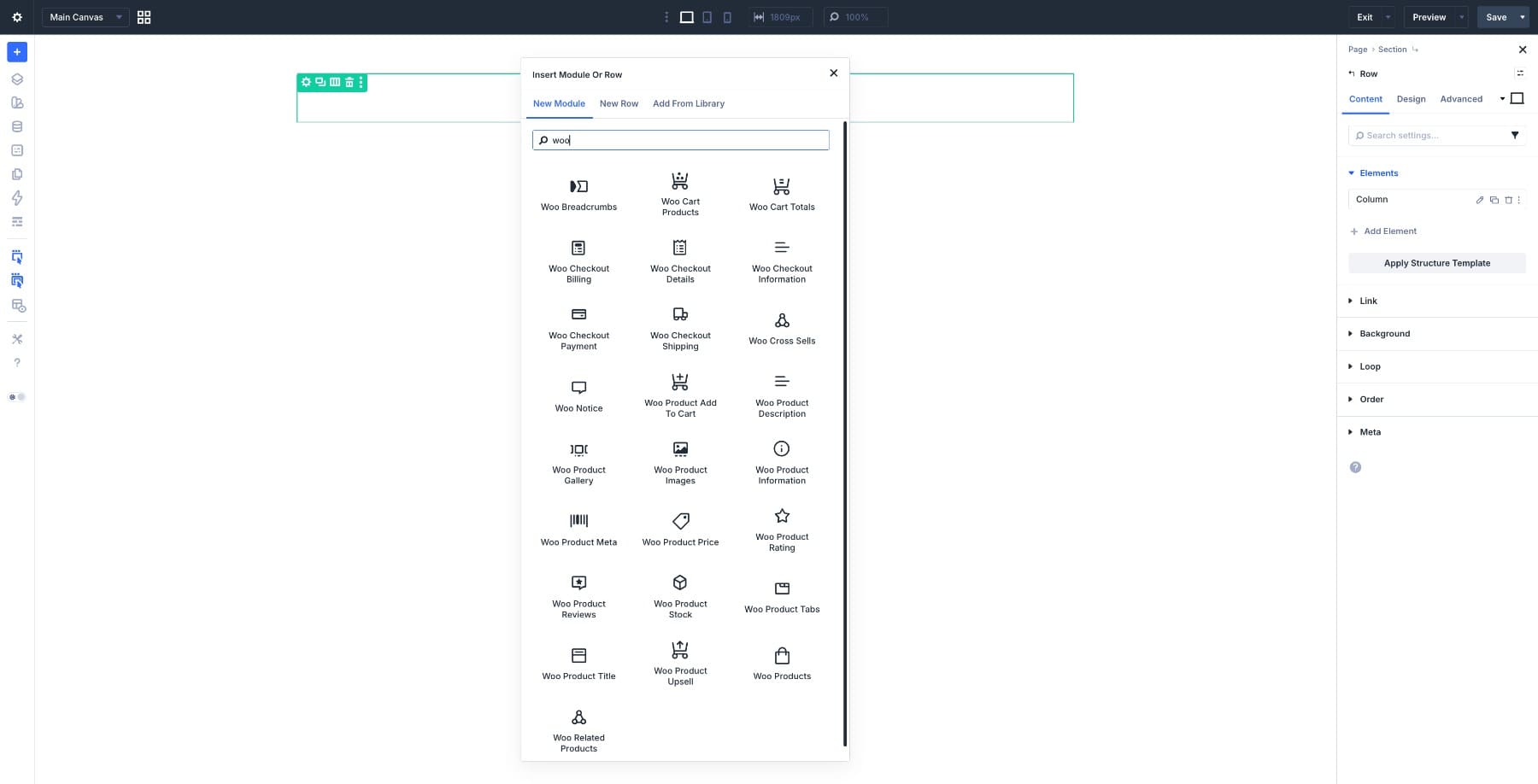Toggle the light/dark mode switch in sidebar

(x=17, y=397)
